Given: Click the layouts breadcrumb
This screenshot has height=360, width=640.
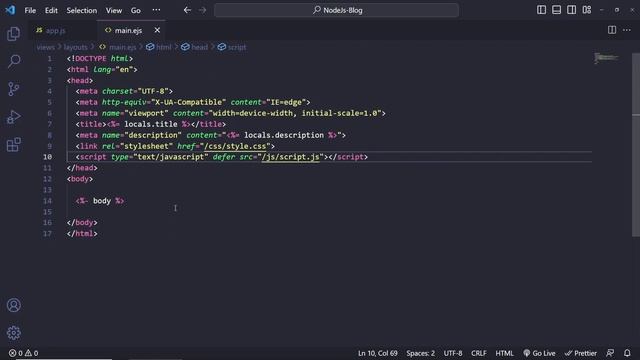Looking at the screenshot, I should tap(76, 47).
